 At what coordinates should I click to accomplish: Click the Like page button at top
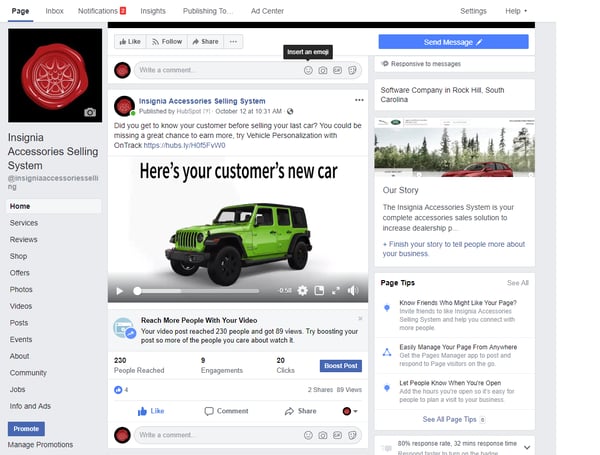point(130,42)
